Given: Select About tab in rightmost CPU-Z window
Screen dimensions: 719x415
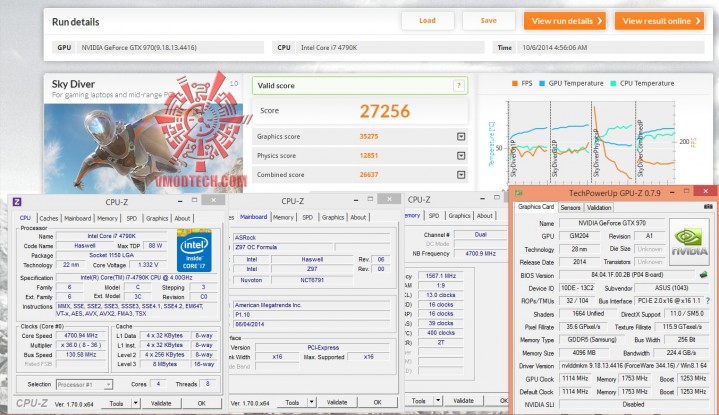Looking at the screenshot, I should tap(484, 216).
